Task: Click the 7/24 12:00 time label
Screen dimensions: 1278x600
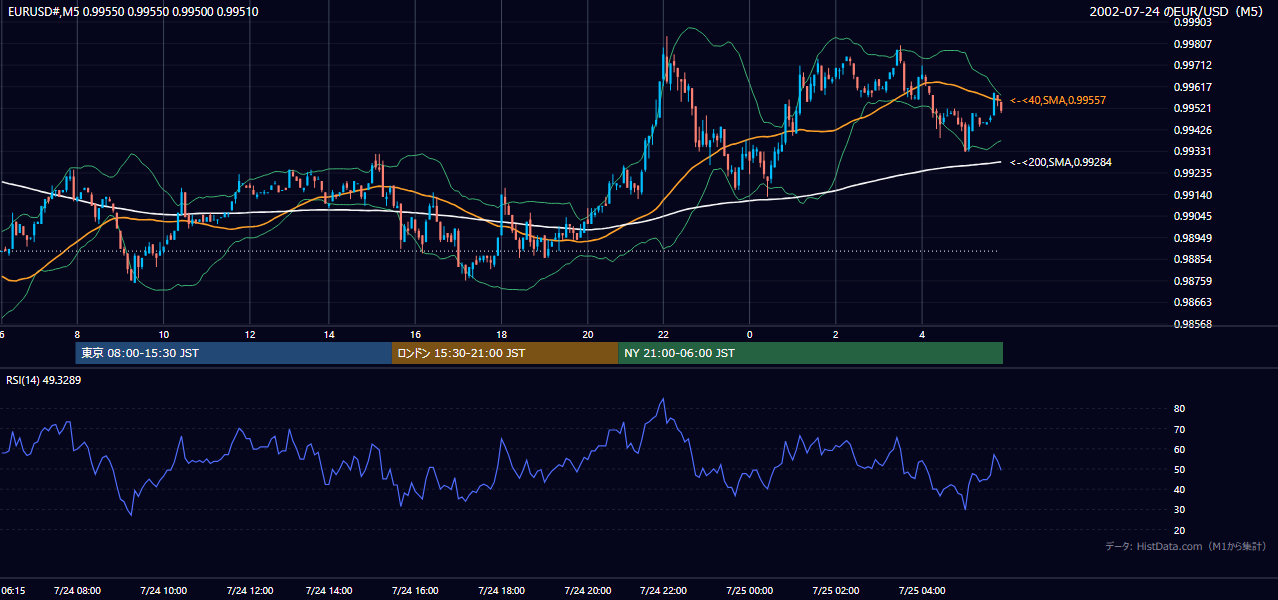Action: click(x=249, y=591)
